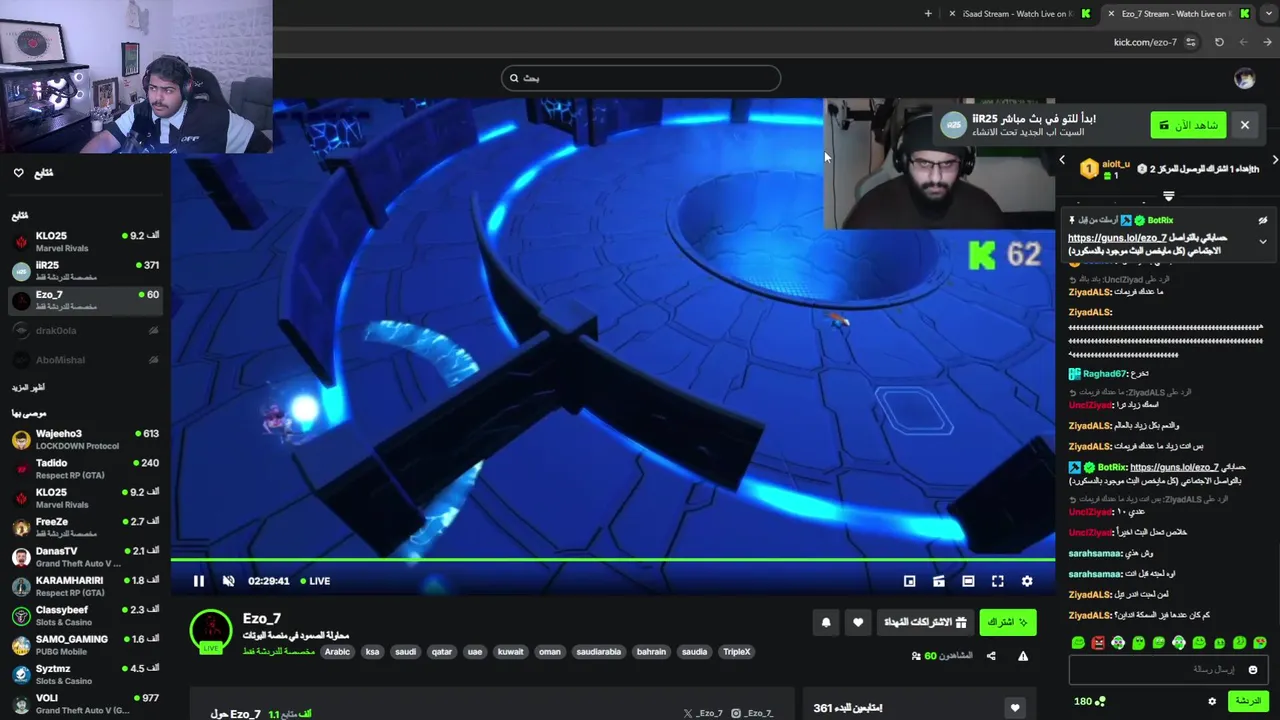Create a clip using the clapperboard icon
This screenshot has width=1280, height=720.
[938, 581]
